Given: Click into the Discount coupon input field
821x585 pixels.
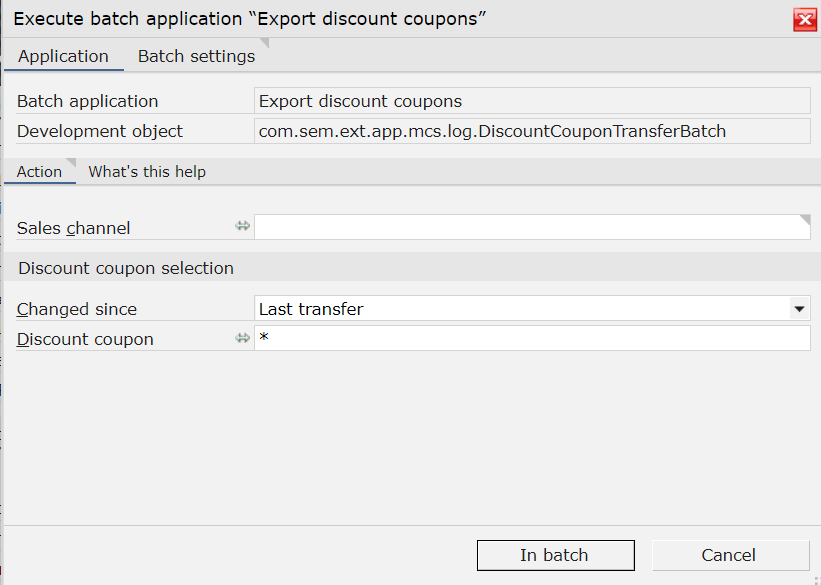Looking at the screenshot, I should (x=530, y=339).
